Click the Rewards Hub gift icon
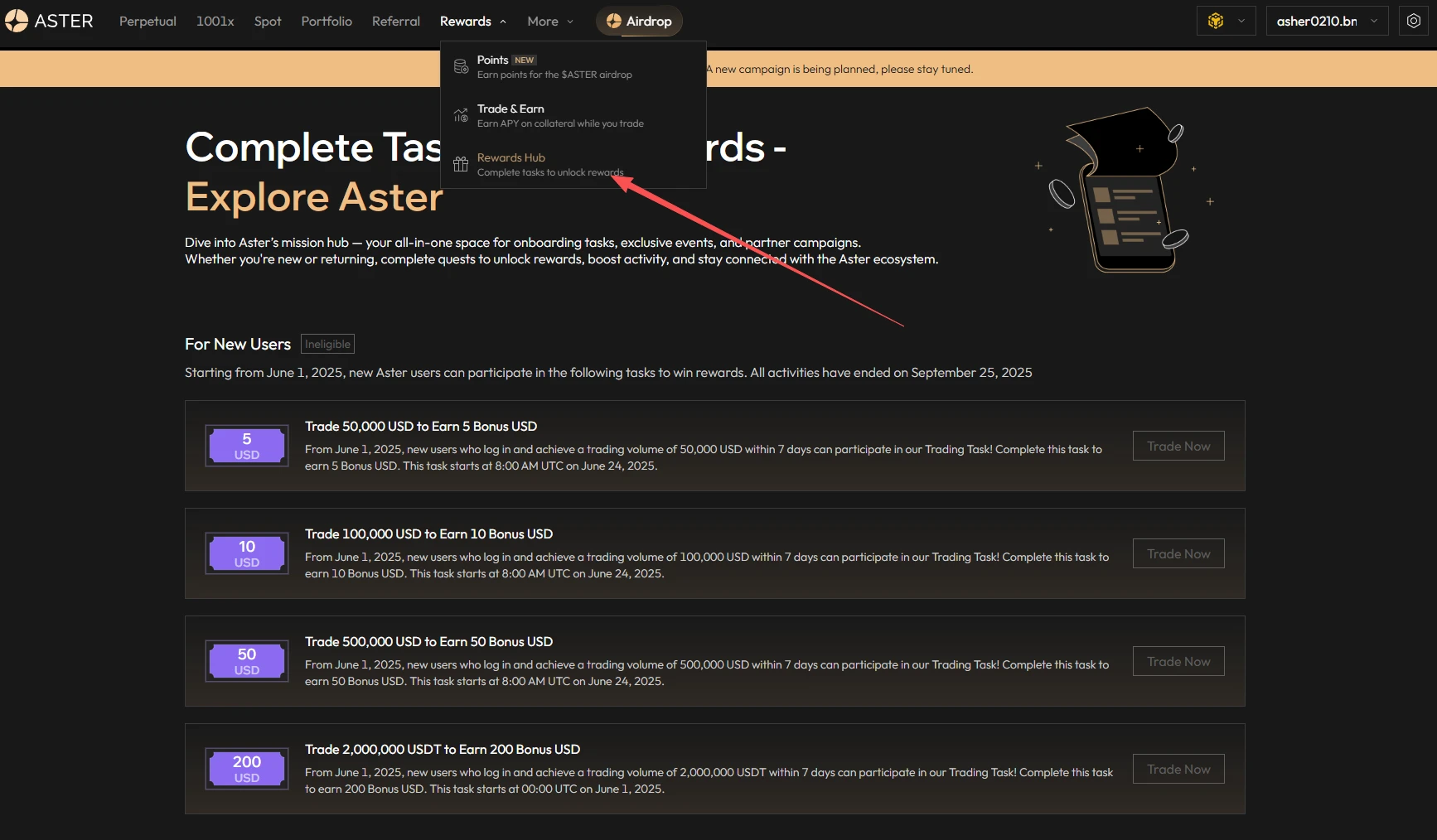The image size is (1437, 840). click(x=461, y=164)
